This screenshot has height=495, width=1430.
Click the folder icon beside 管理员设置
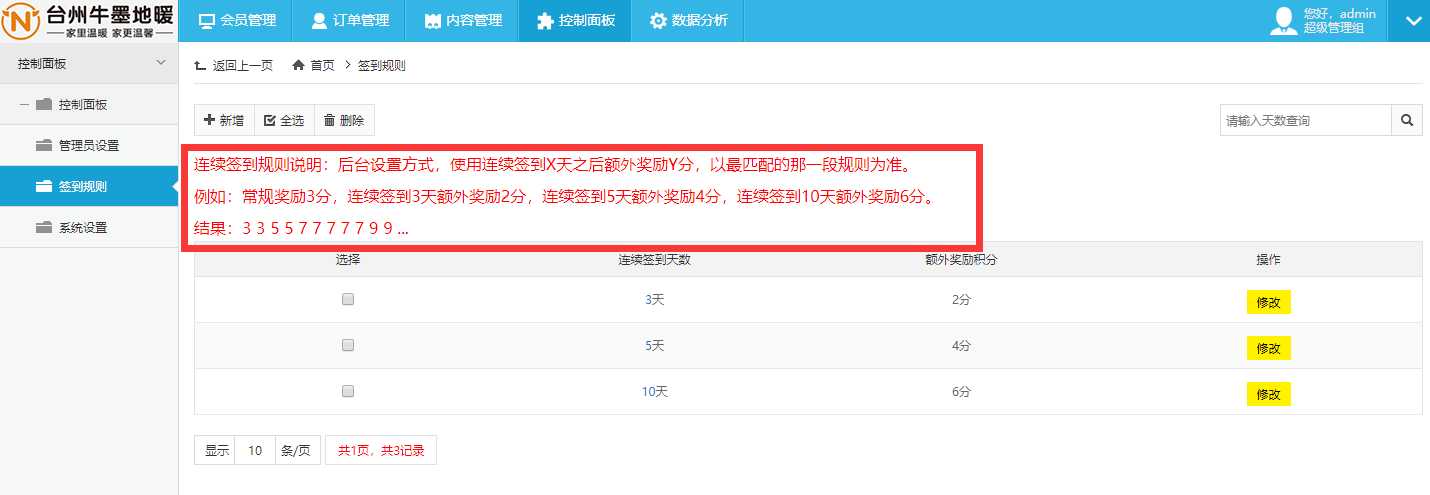(x=43, y=145)
